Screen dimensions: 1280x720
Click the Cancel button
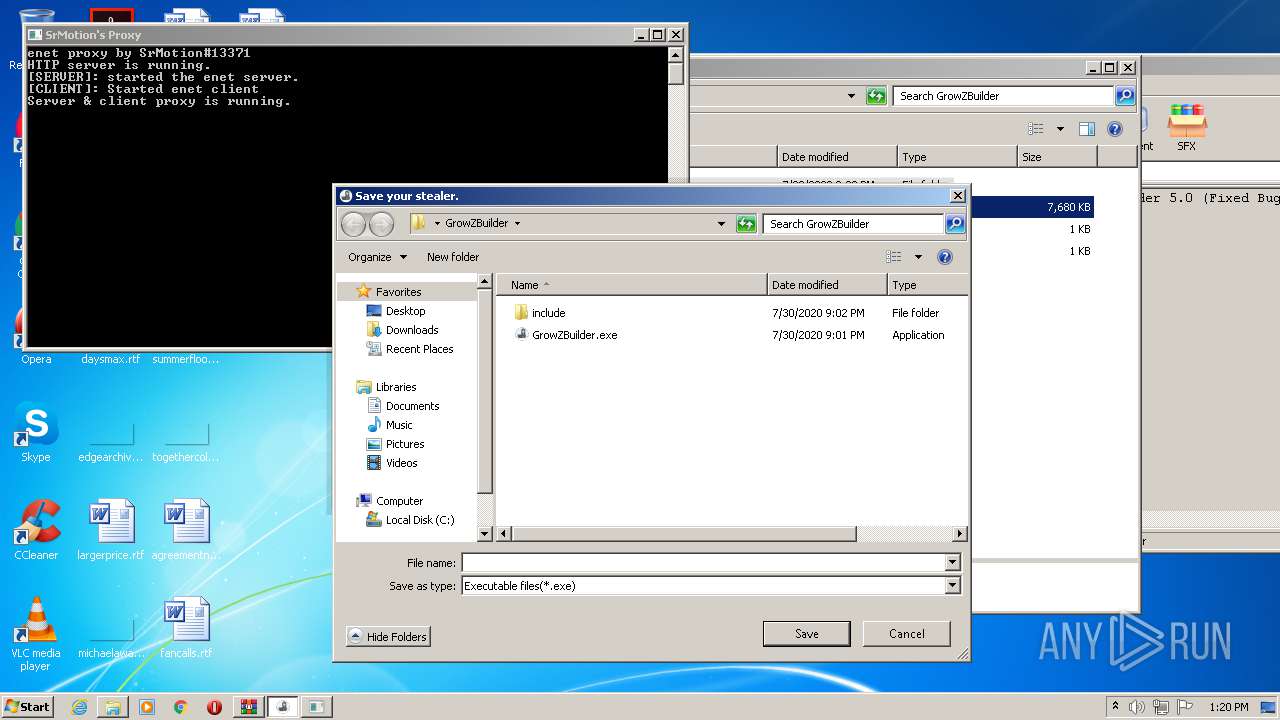click(x=907, y=634)
